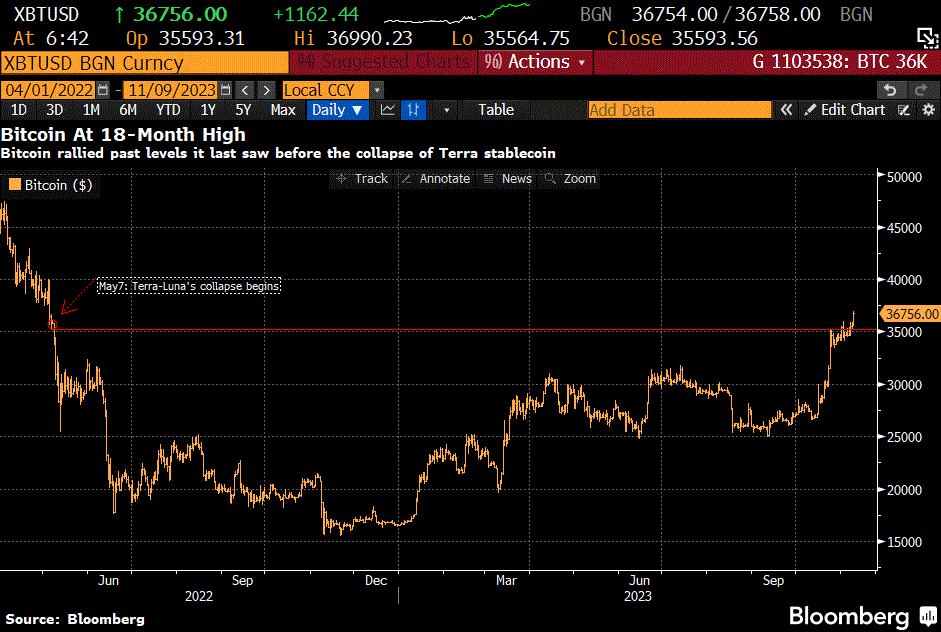Image resolution: width=941 pixels, height=632 pixels.
Task: Switch to line chart type icon
Action: 388,110
